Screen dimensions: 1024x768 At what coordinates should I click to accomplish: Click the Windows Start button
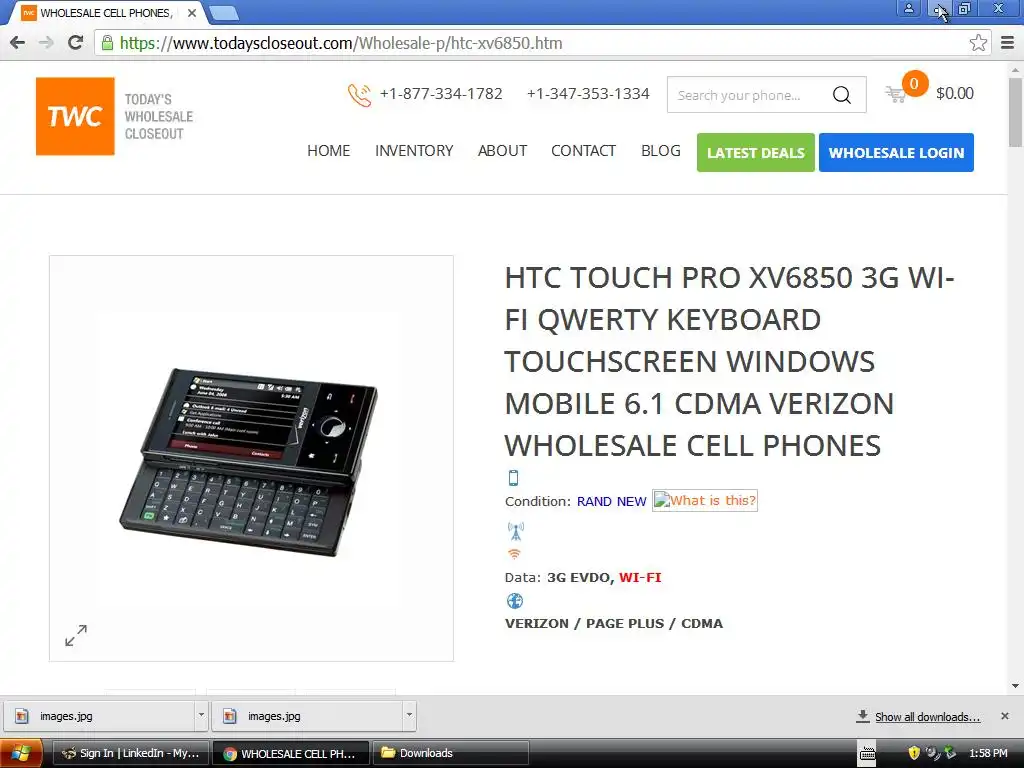pos(22,753)
